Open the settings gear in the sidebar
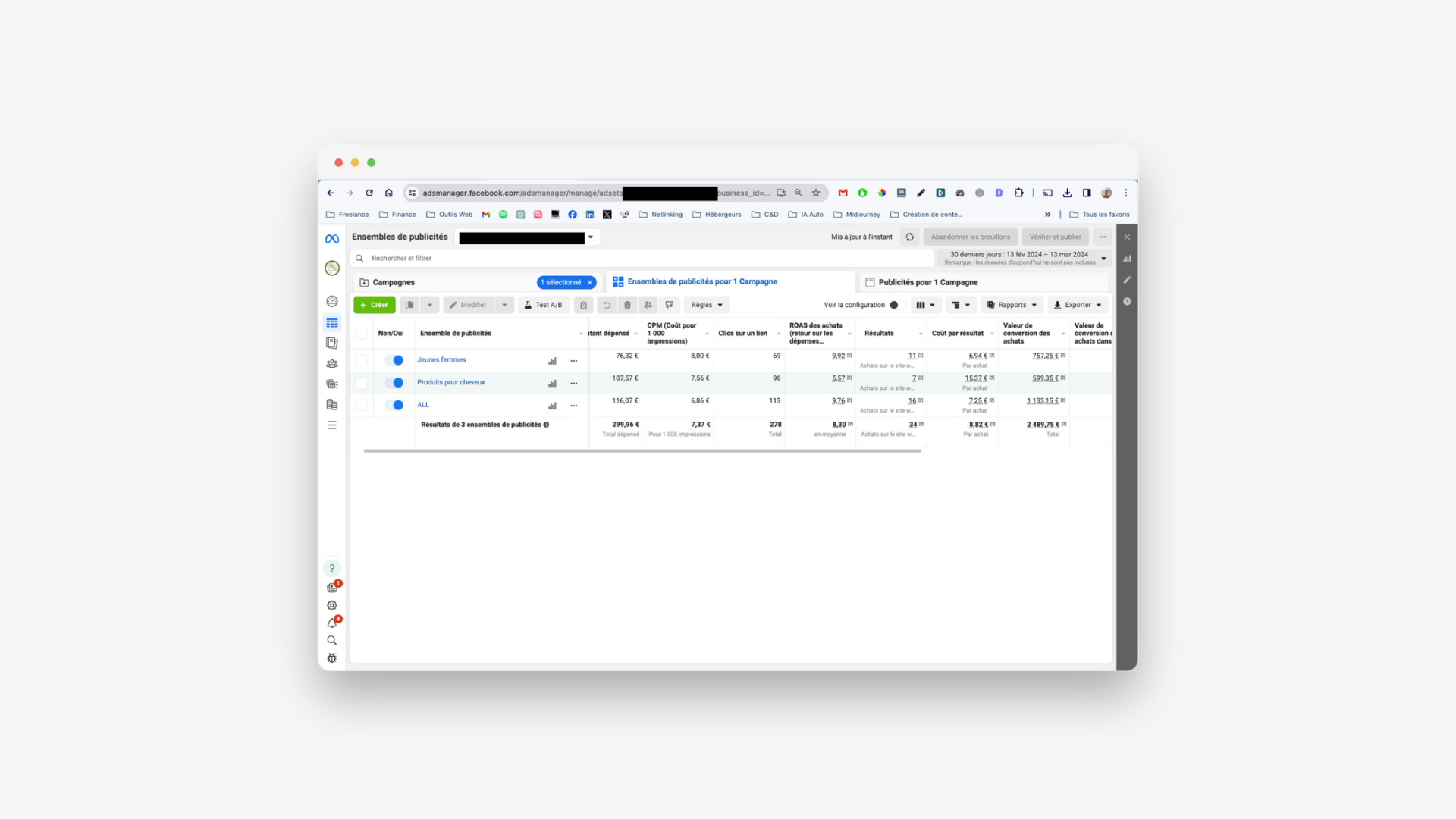Image resolution: width=1456 pixels, height=819 pixels. click(x=331, y=605)
